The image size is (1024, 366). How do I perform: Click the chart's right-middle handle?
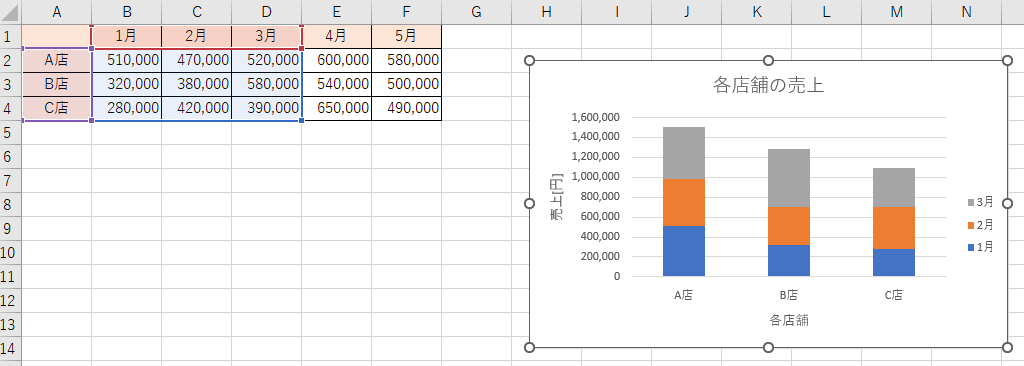pyautogui.click(x=1007, y=204)
